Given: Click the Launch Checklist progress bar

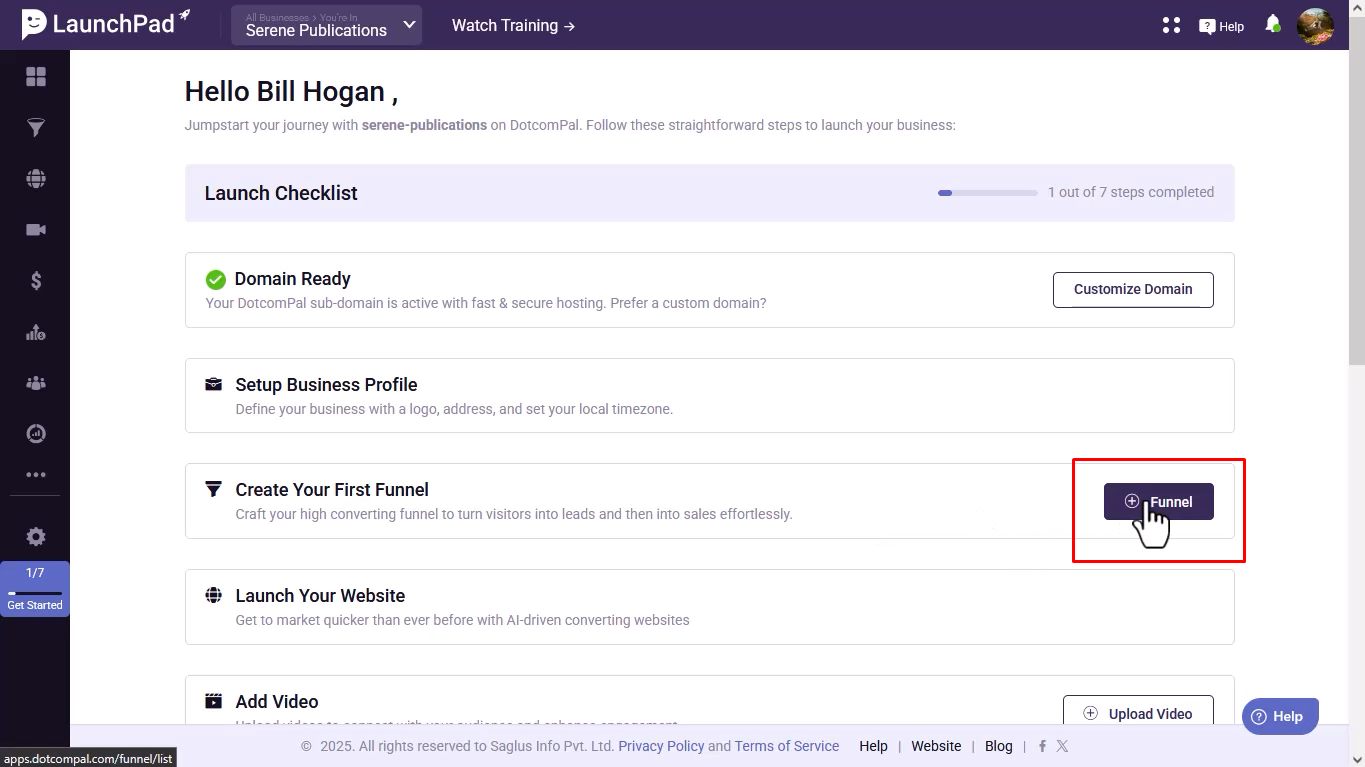Looking at the screenshot, I should [988, 192].
